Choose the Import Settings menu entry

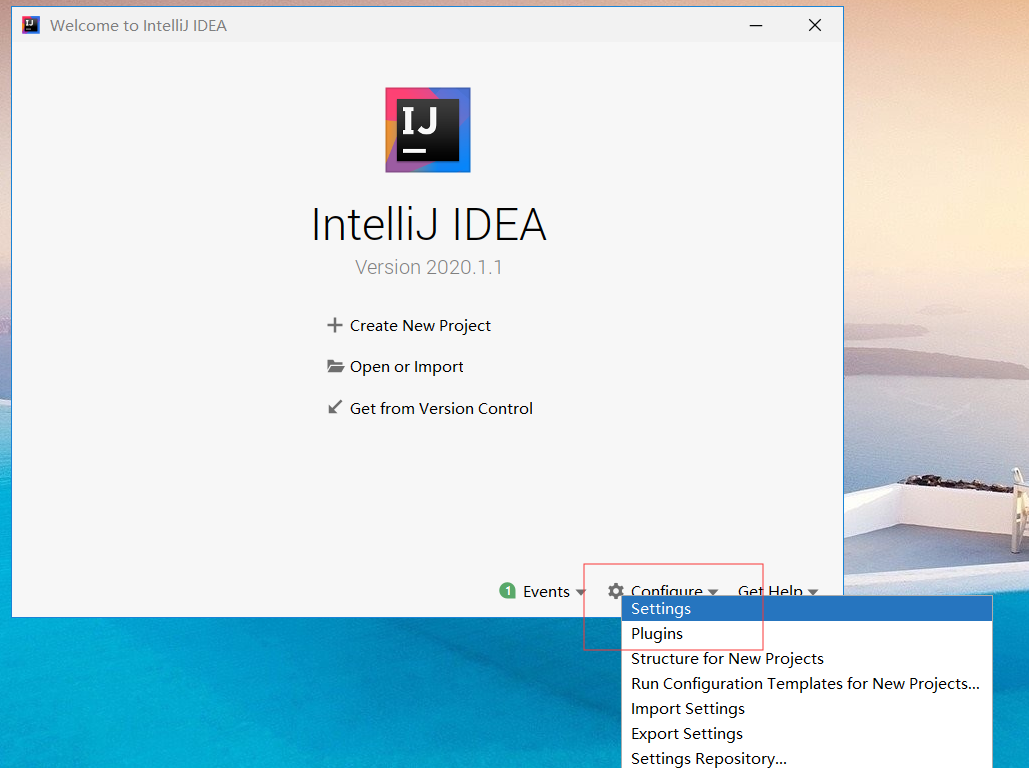(688, 709)
